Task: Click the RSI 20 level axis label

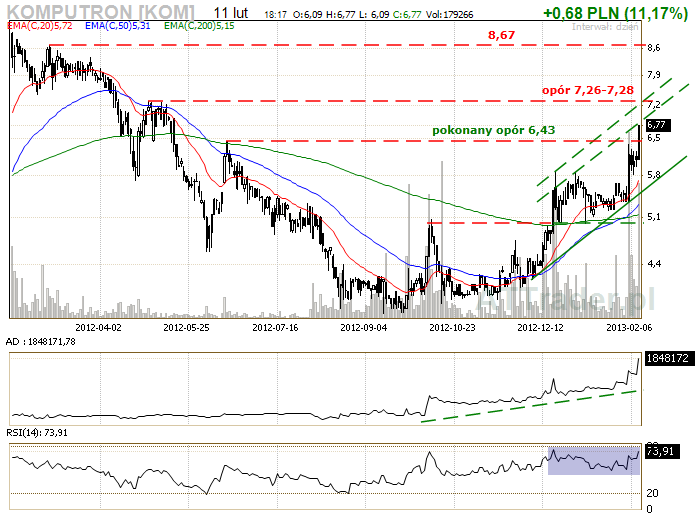Action: pyautogui.click(x=652, y=493)
